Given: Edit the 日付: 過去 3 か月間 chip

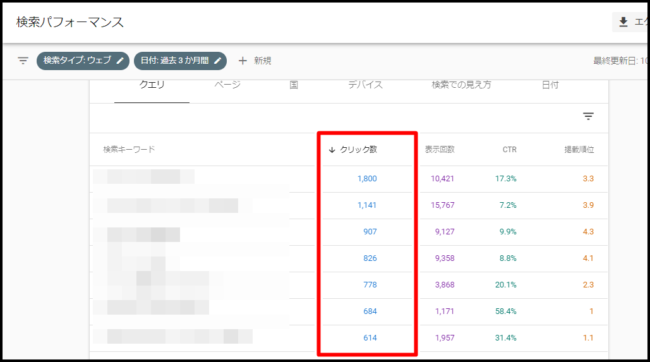Looking at the screenshot, I should tap(180, 61).
